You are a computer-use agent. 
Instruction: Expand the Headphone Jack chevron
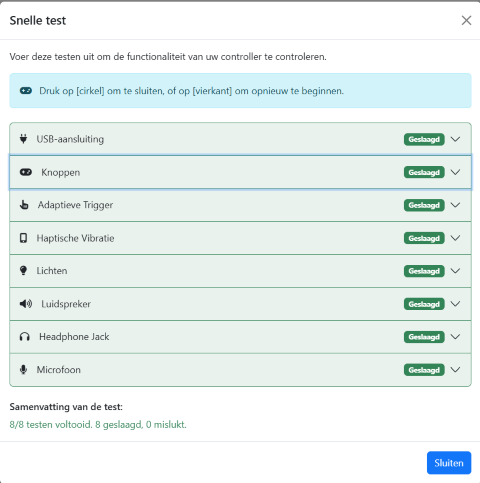[455, 337]
